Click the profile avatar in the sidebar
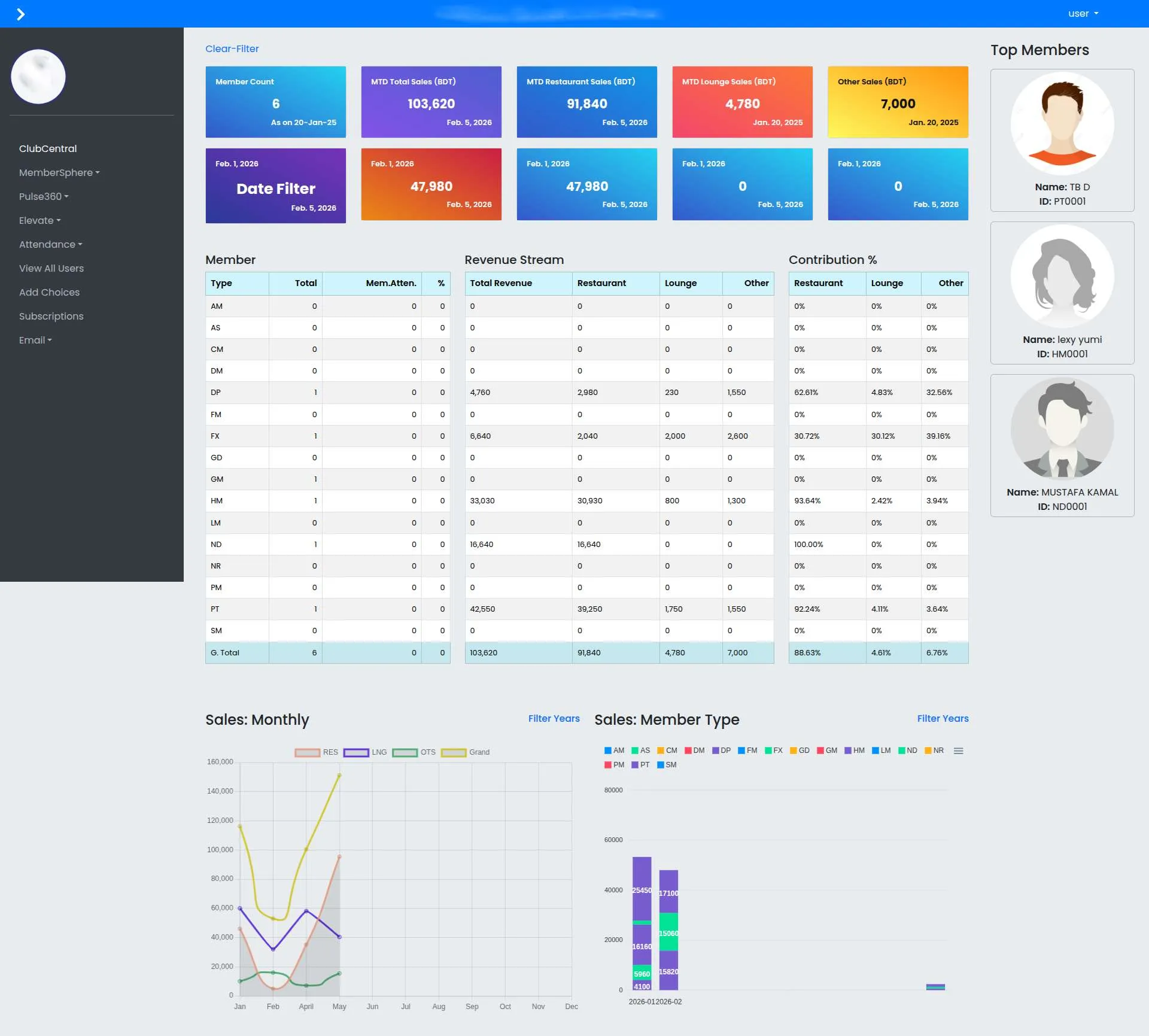 tap(38, 76)
